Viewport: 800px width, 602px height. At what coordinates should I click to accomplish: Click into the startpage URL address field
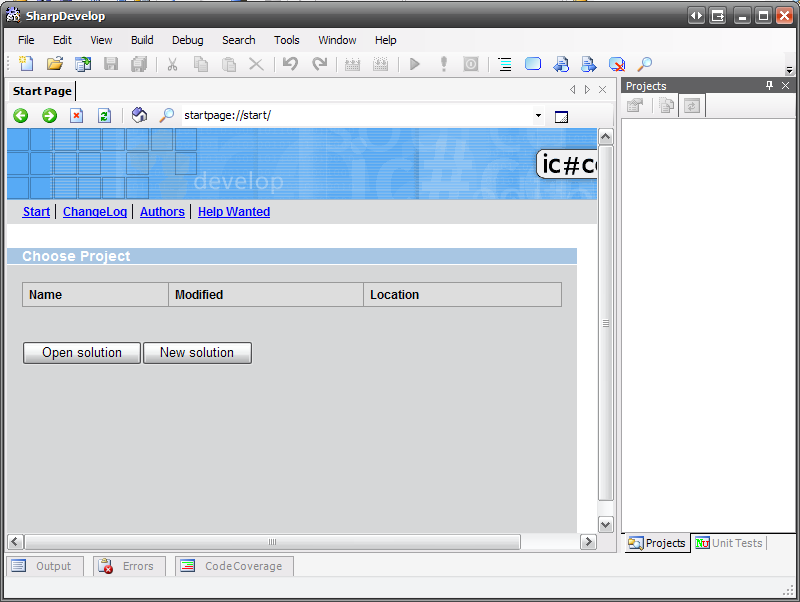point(350,116)
